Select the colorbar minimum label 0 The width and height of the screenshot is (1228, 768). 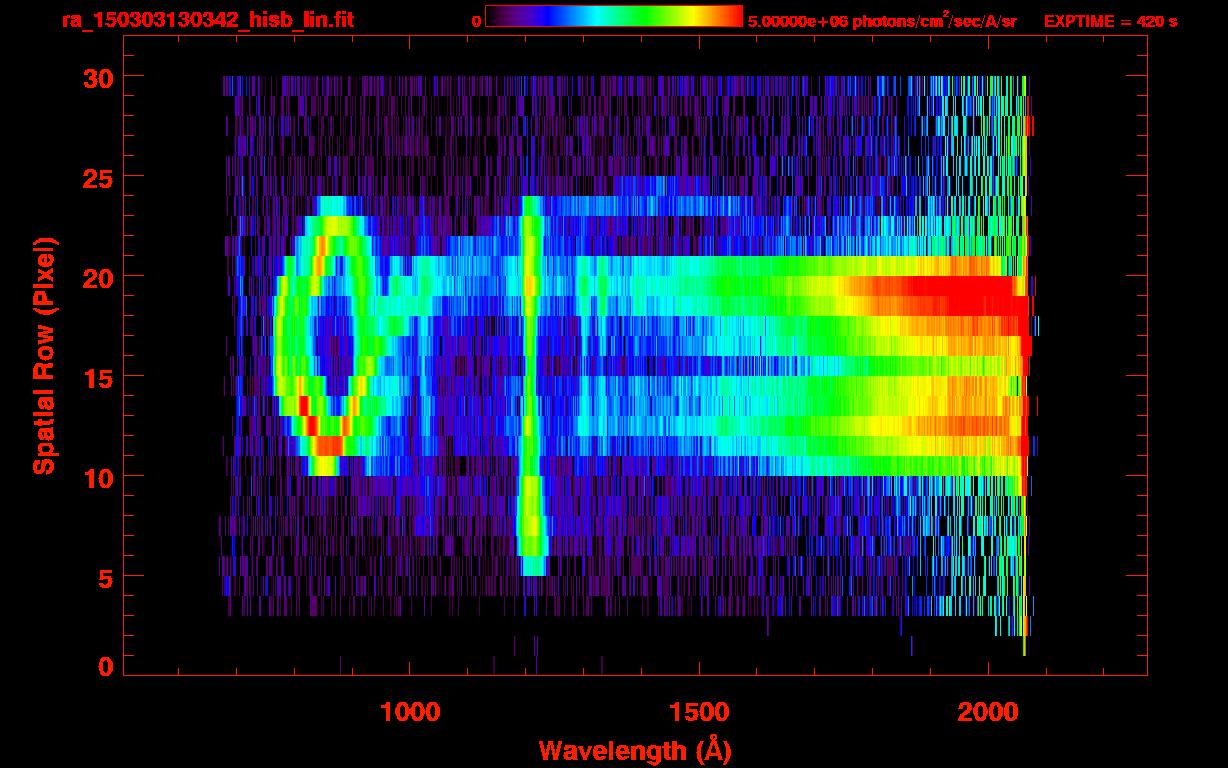coord(477,21)
